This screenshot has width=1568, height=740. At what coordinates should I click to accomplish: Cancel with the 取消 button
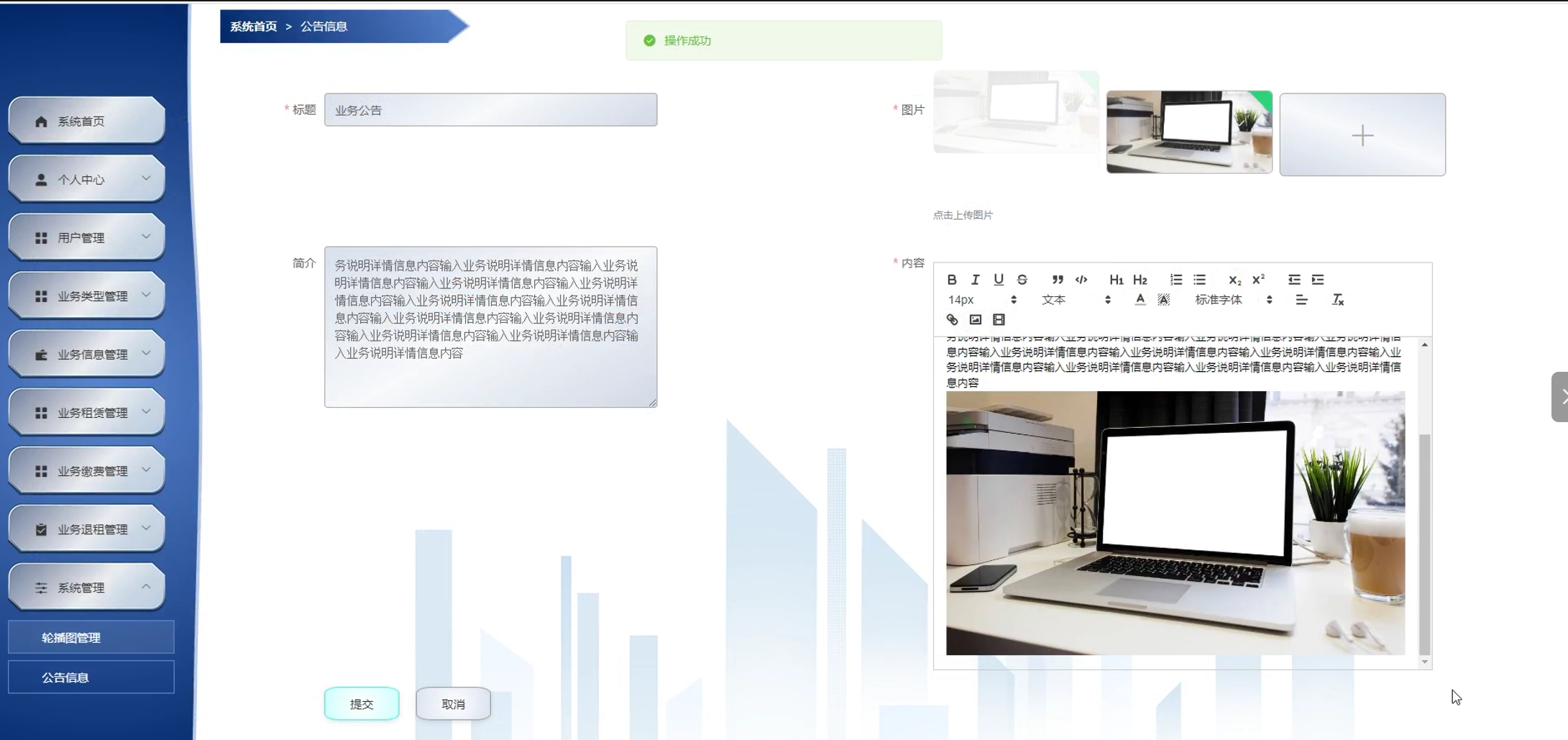(x=453, y=703)
